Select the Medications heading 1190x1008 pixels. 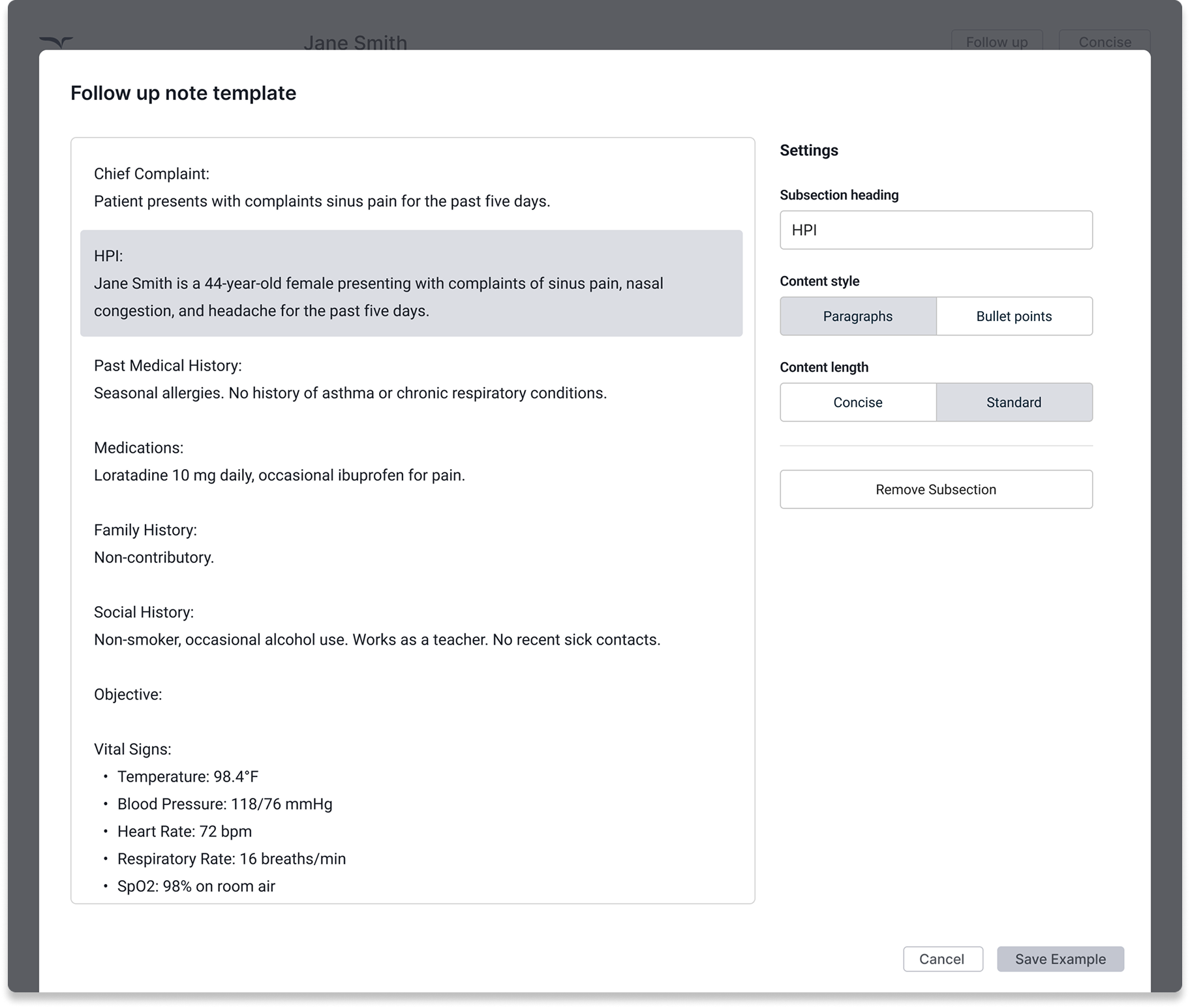pos(138,448)
